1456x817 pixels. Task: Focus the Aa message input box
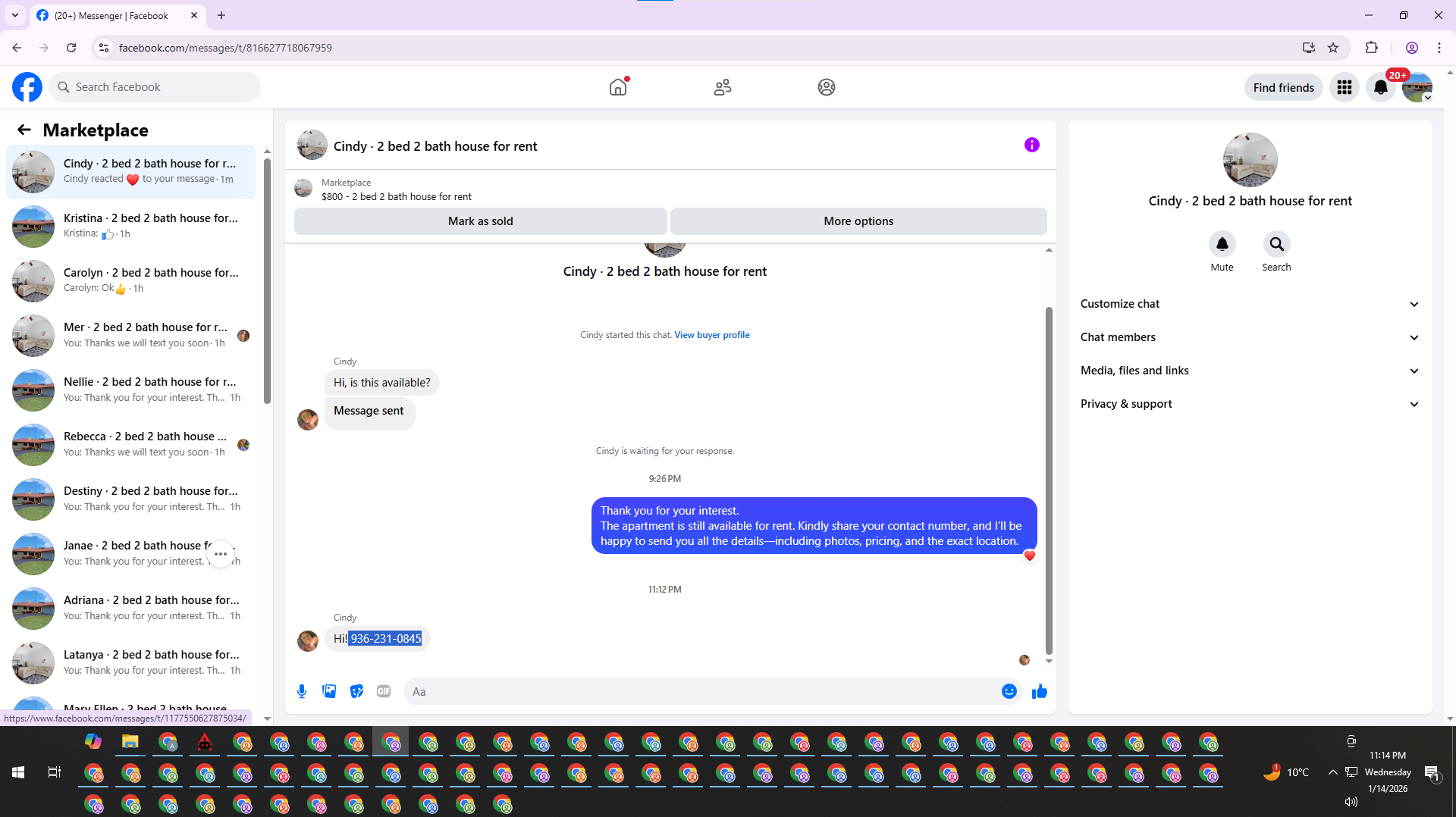[701, 691]
